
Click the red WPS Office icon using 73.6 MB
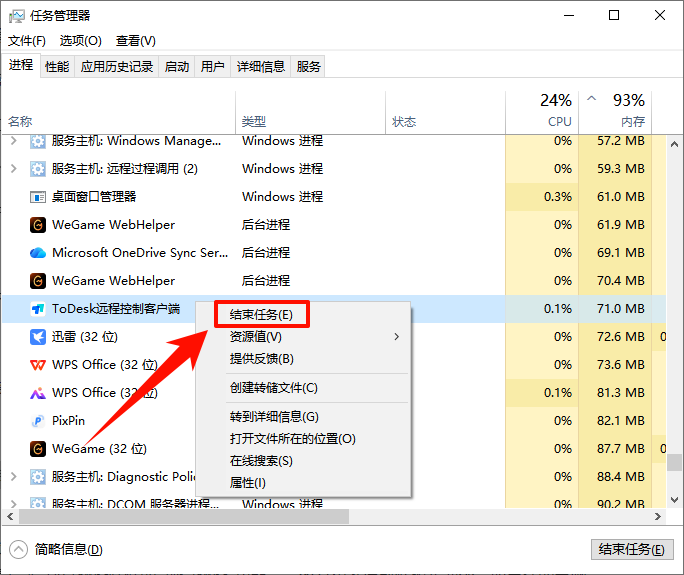(x=38, y=365)
